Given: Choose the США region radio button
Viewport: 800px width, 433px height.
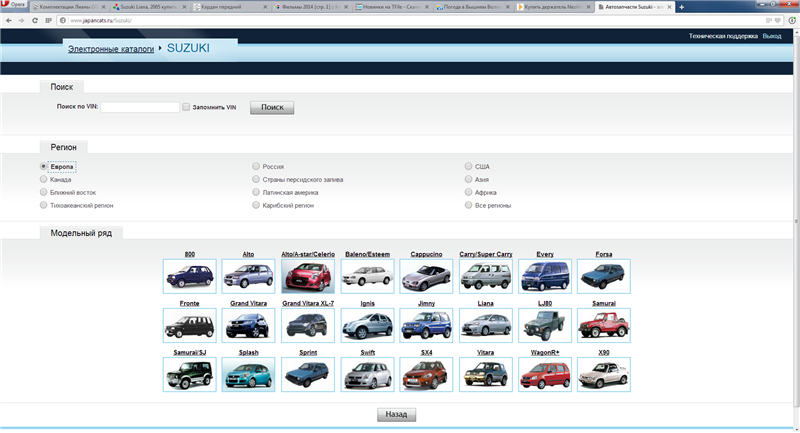Looking at the screenshot, I should 468,166.
